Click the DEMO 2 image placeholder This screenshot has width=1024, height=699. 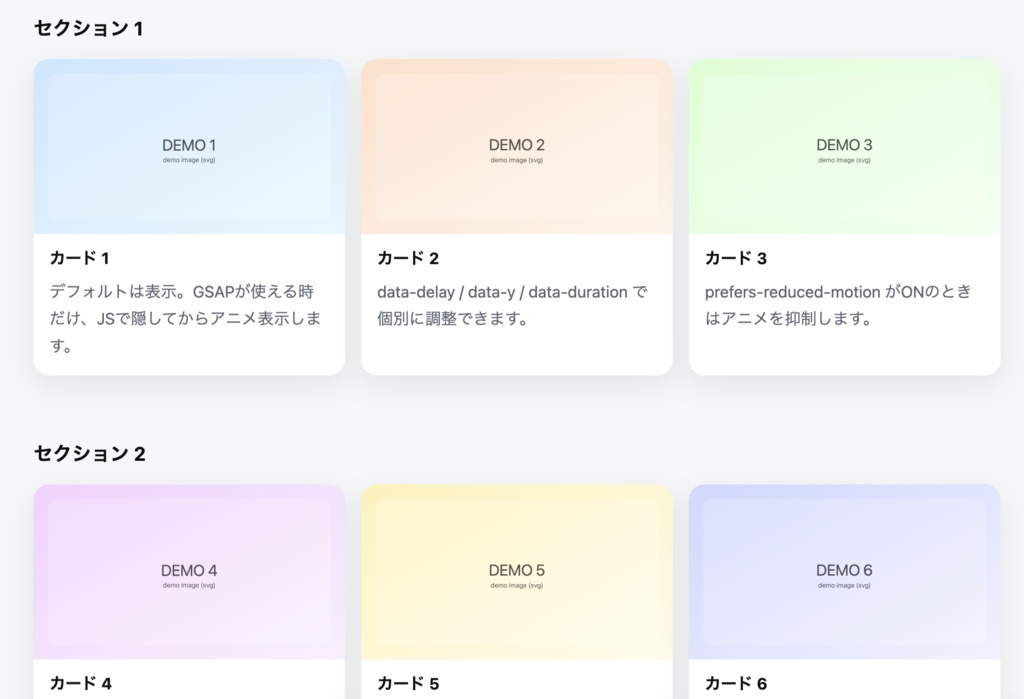pyautogui.click(x=516, y=145)
